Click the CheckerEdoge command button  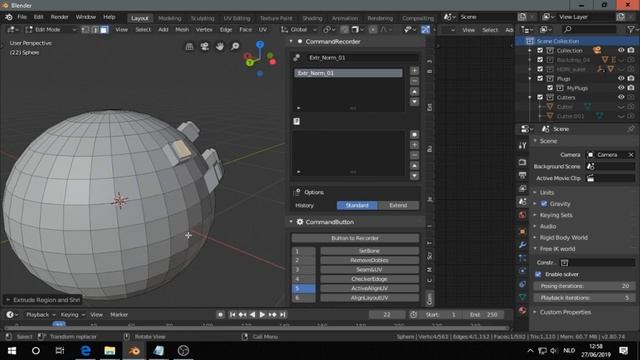point(369,279)
